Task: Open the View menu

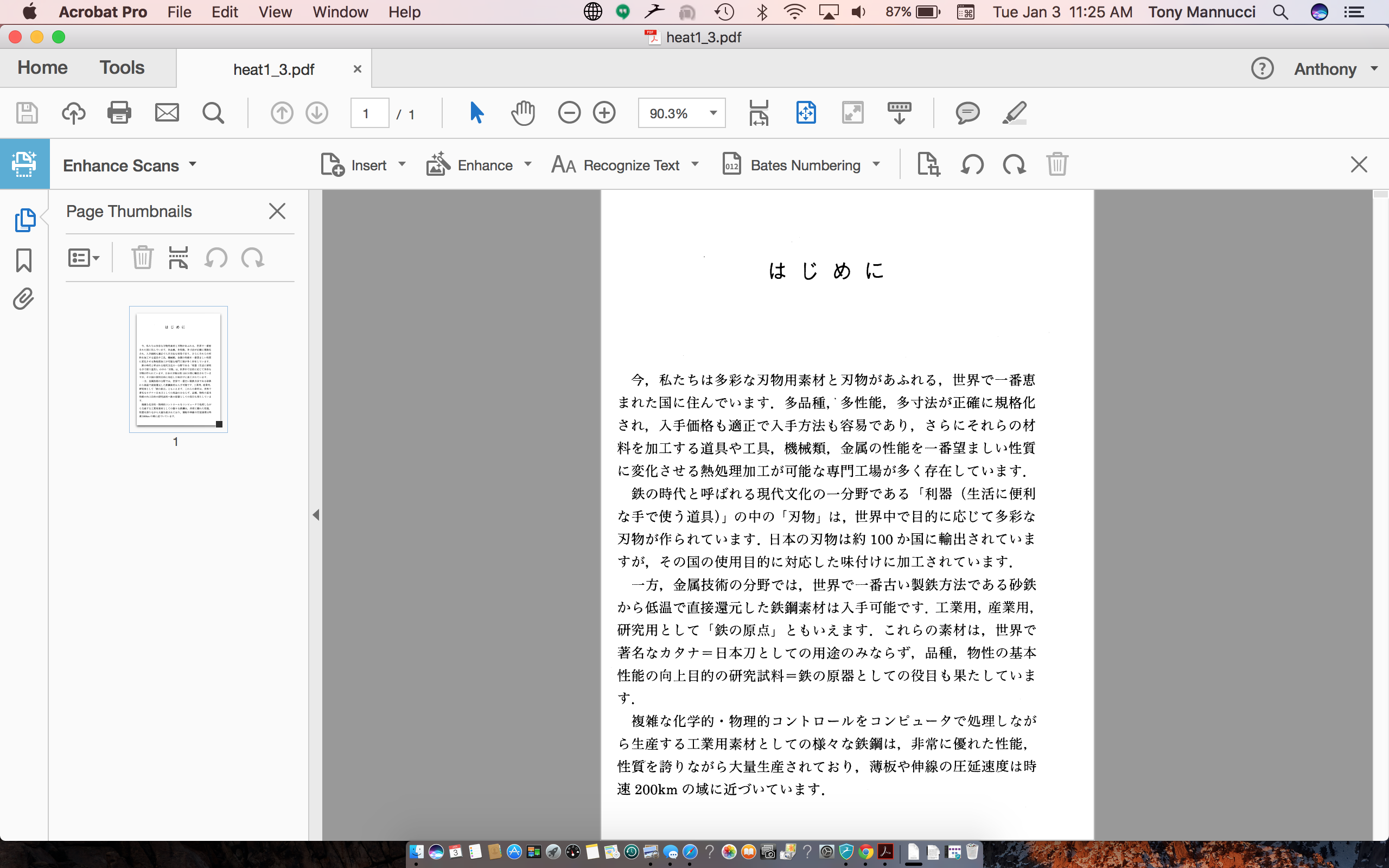Action: point(275,12)
